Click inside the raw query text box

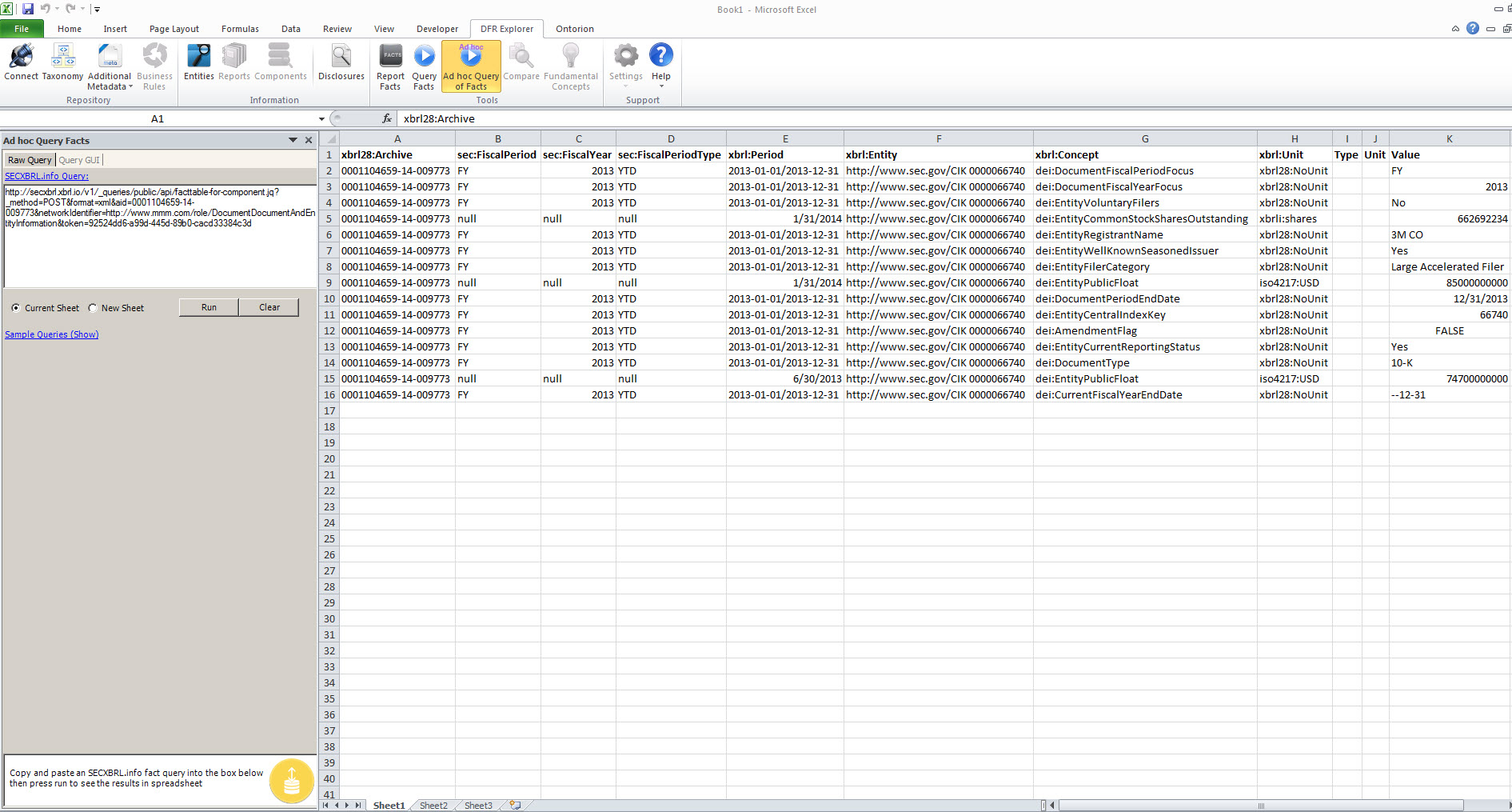tap(160, 248)
